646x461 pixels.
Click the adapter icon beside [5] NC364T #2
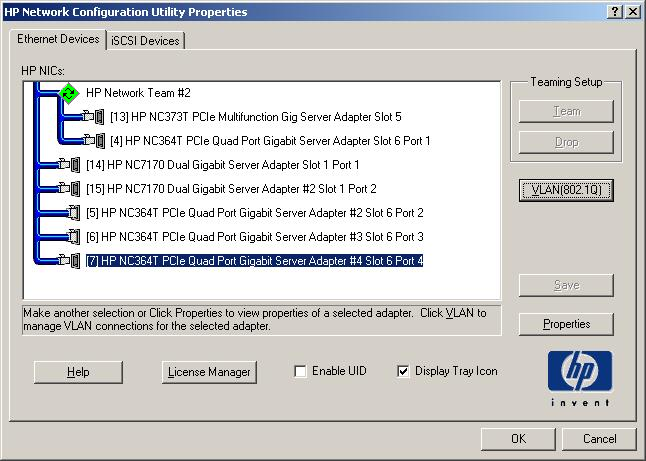[73, 213]
